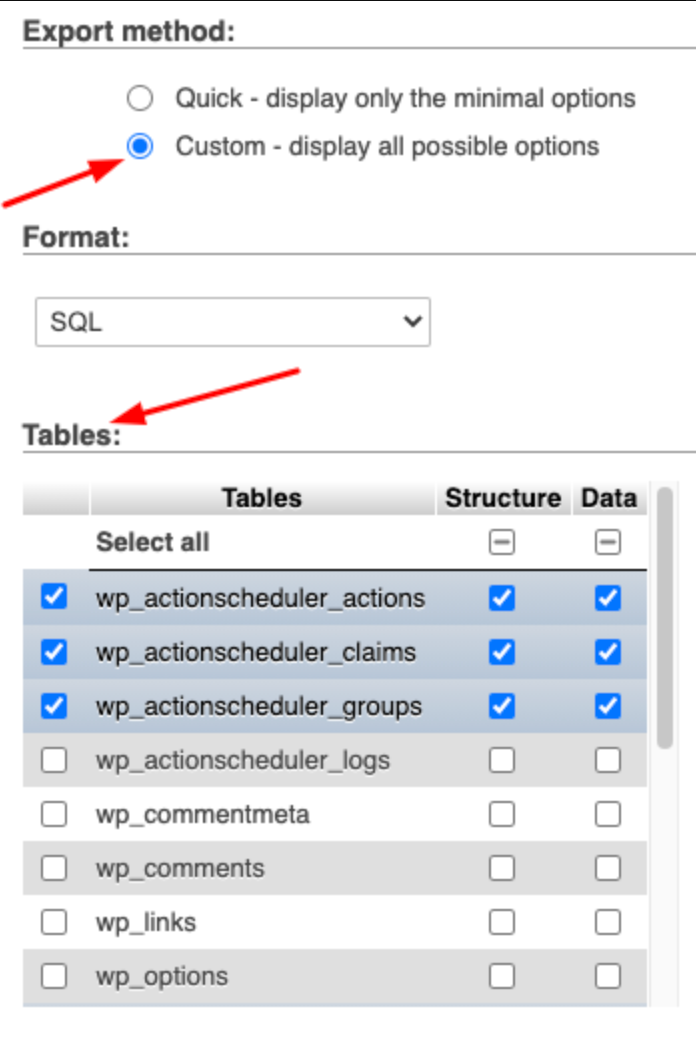Open the SQL format dropdown
The width and height of the screenshot is (696, 1042).
pos(232,322)
